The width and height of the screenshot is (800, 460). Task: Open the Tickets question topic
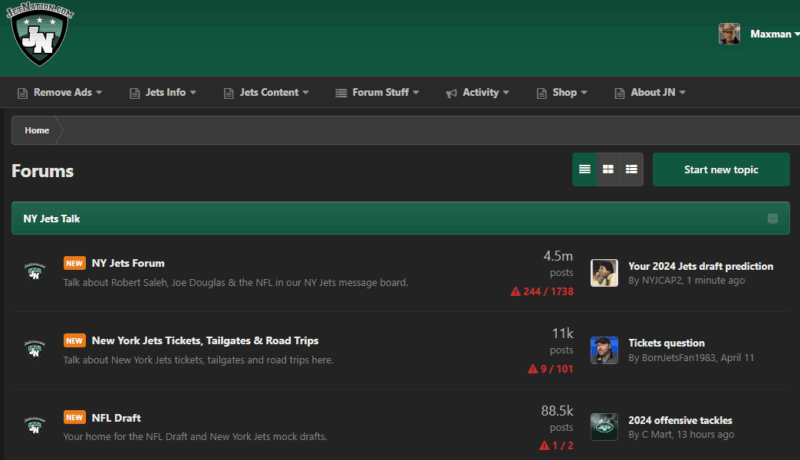point(666,343)
